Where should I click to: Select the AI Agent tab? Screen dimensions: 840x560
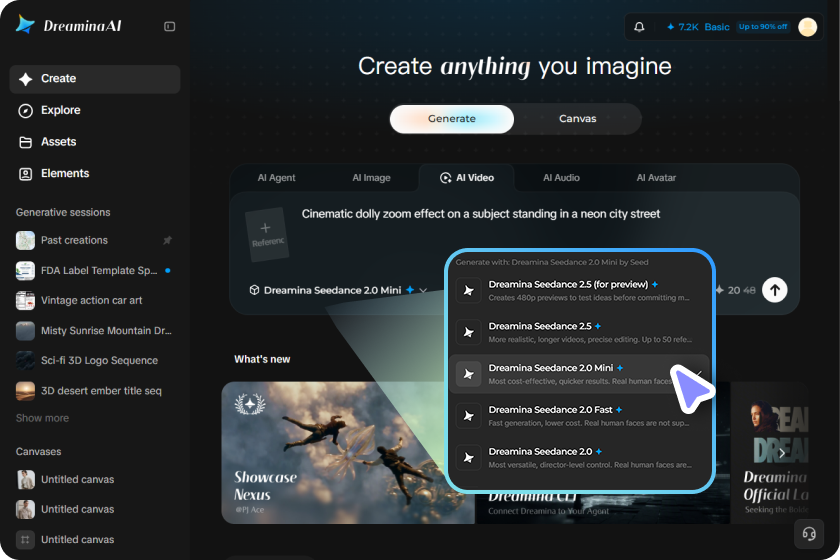click(276, 178)
